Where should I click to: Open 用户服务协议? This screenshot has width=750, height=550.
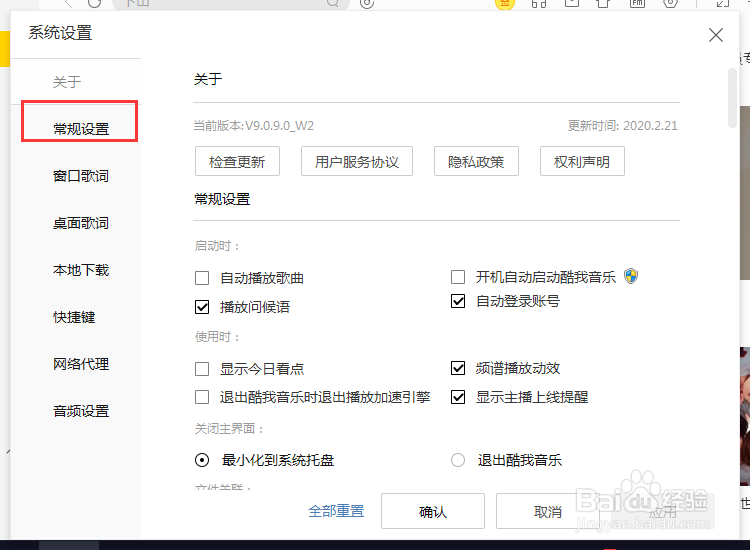[x=357, y=162]
